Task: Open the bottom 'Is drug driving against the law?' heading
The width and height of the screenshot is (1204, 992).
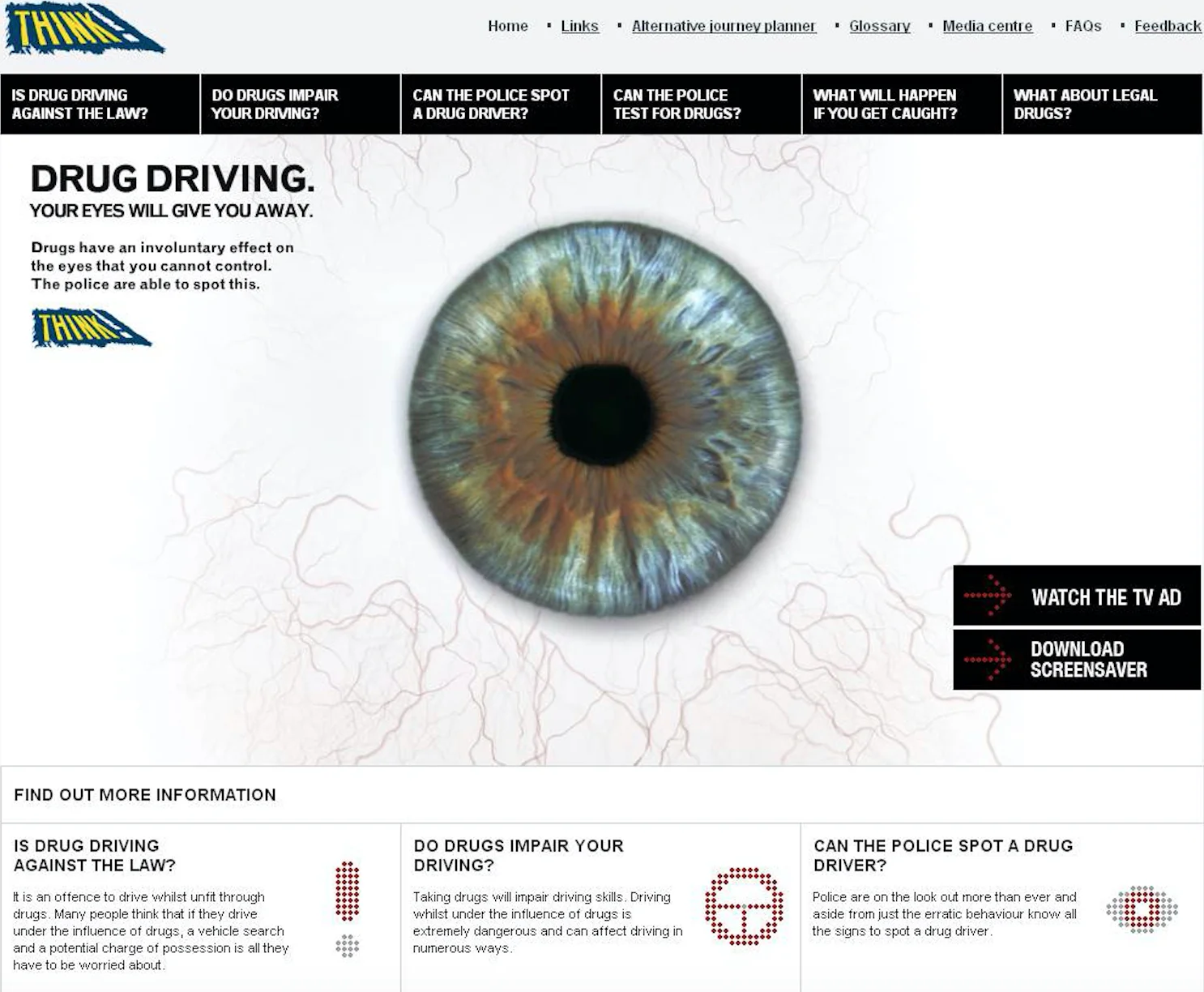Action: [x=95, y=855]
